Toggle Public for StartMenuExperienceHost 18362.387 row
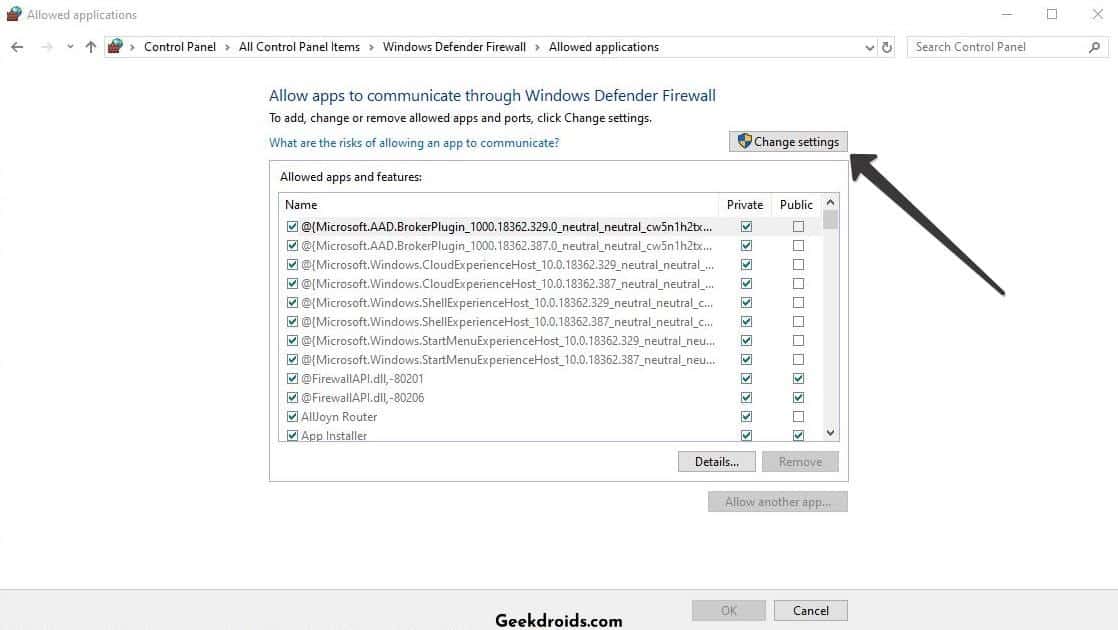The height and width of the screenshot is (630, 1118). coord(799,360)
